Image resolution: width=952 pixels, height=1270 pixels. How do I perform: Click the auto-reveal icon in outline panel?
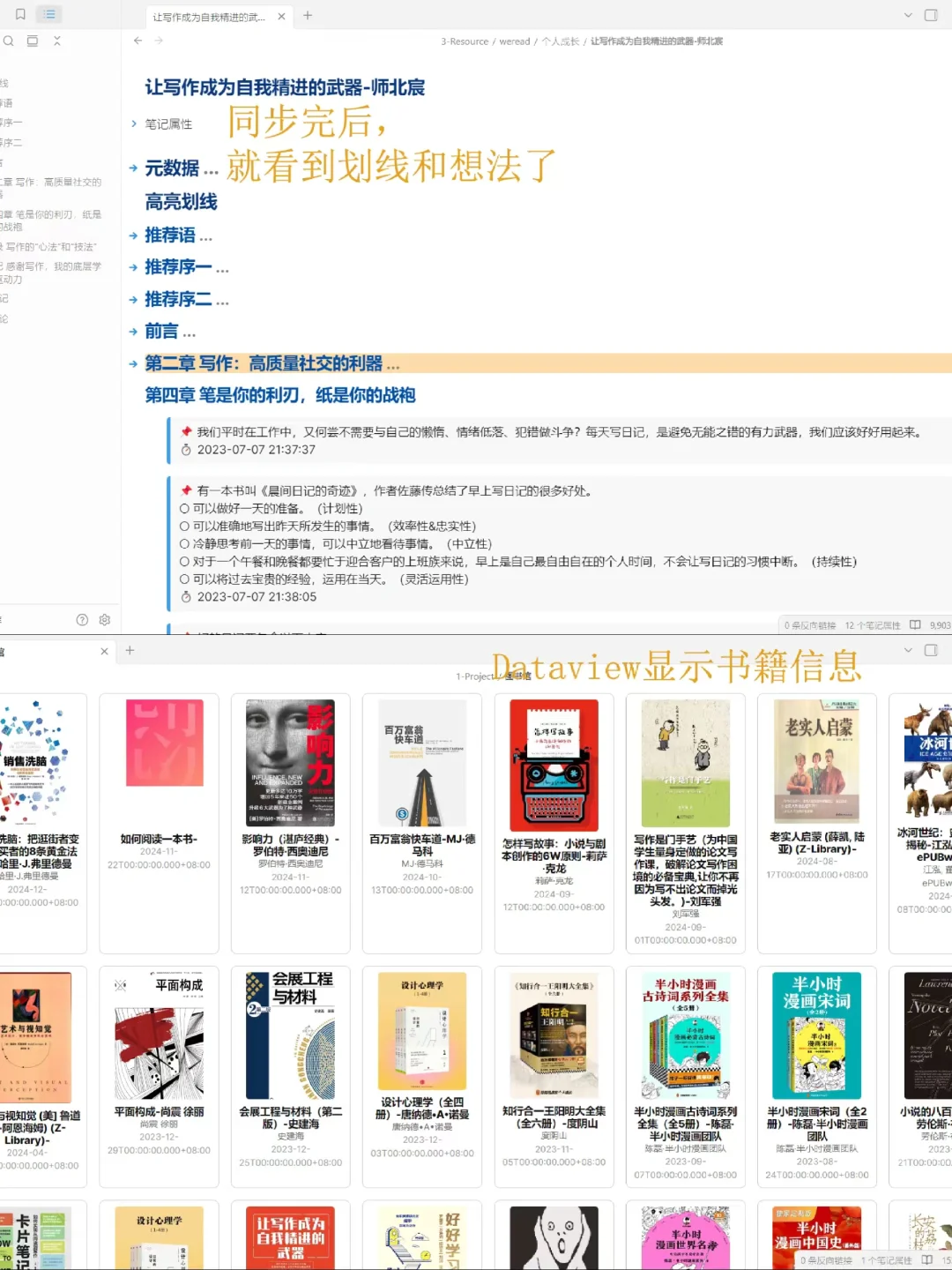click(33, 41)
